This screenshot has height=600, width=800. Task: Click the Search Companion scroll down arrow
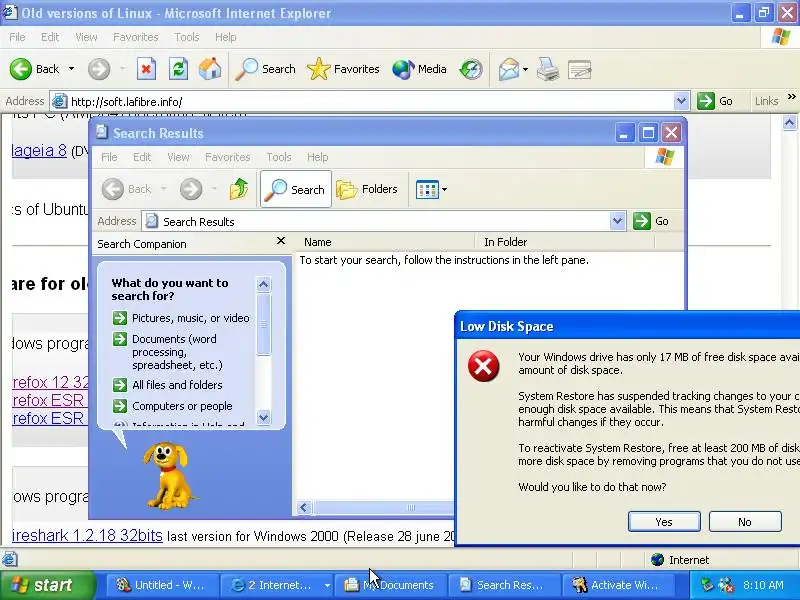pos(263,417)
